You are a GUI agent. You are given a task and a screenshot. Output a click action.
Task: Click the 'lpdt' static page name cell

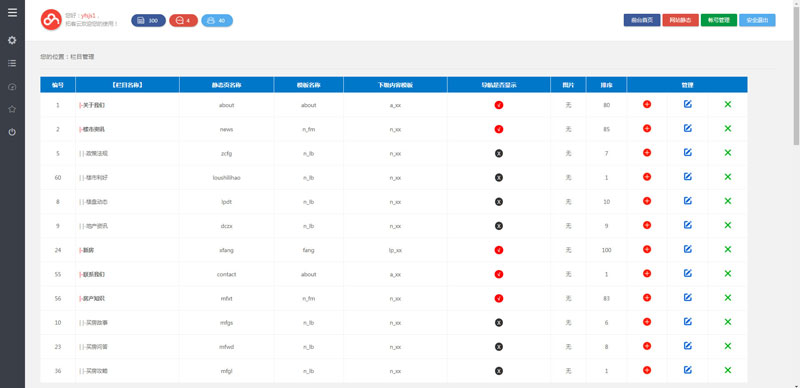[227, 202]
